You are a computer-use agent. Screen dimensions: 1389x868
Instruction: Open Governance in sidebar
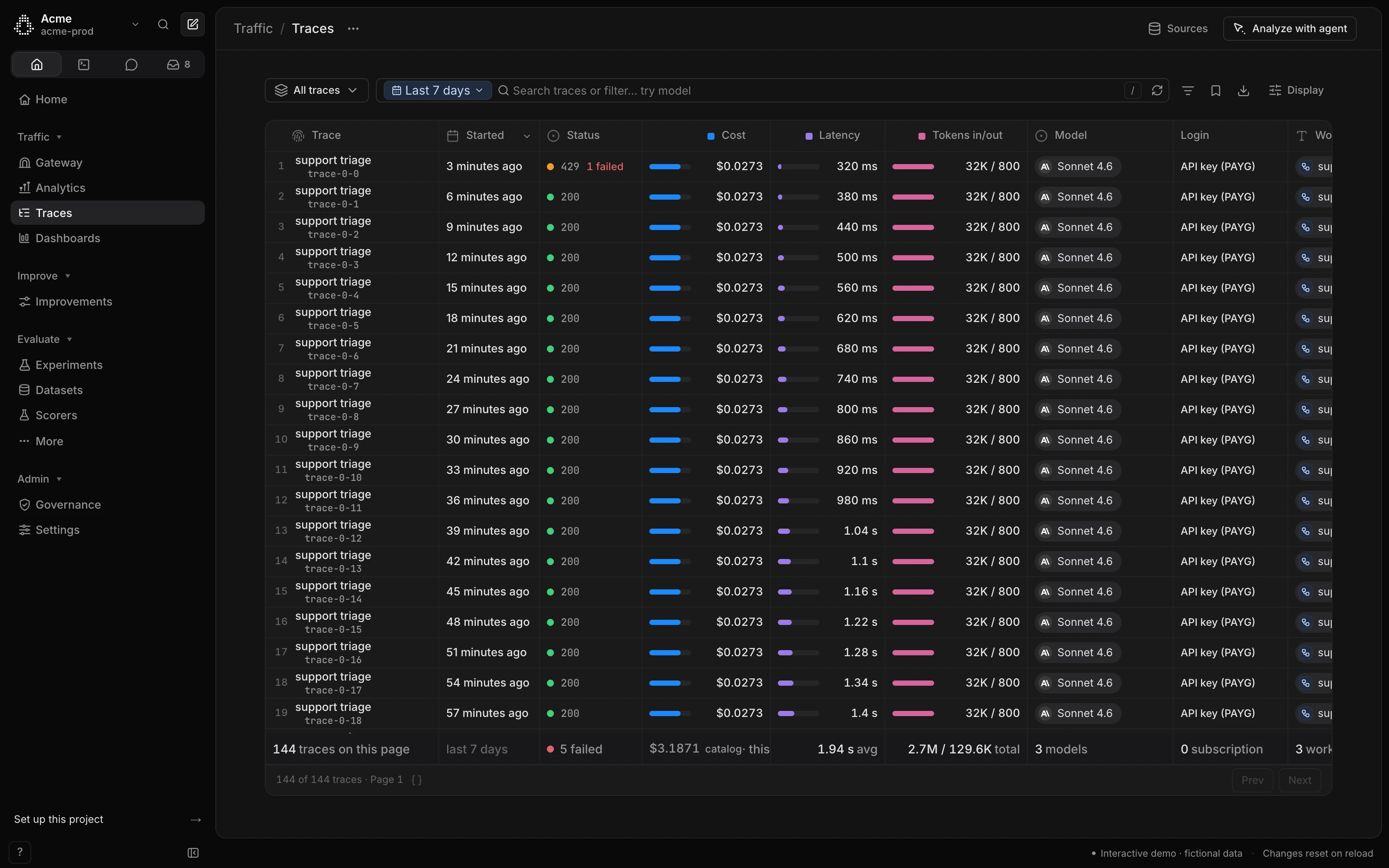pyautogui.click(x=107, y=505)
